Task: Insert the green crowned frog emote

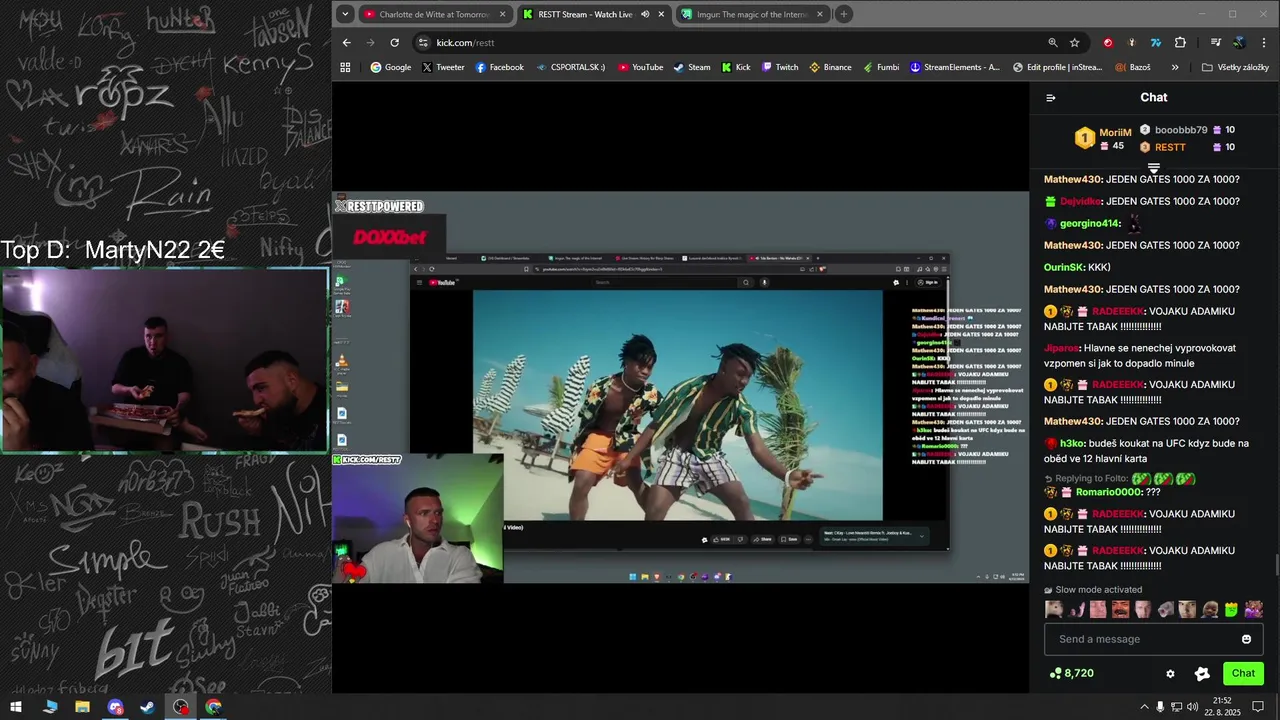Action: (1231, 609)
